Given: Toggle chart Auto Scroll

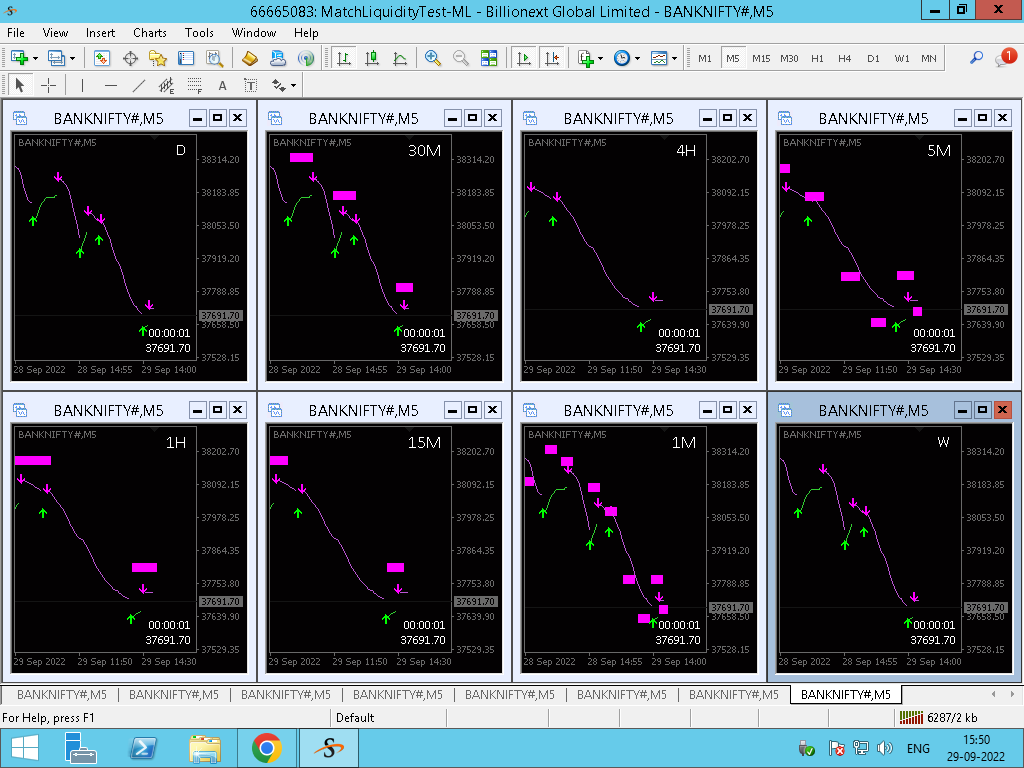Looking at the screenshot, I should [x=523, y=58].
